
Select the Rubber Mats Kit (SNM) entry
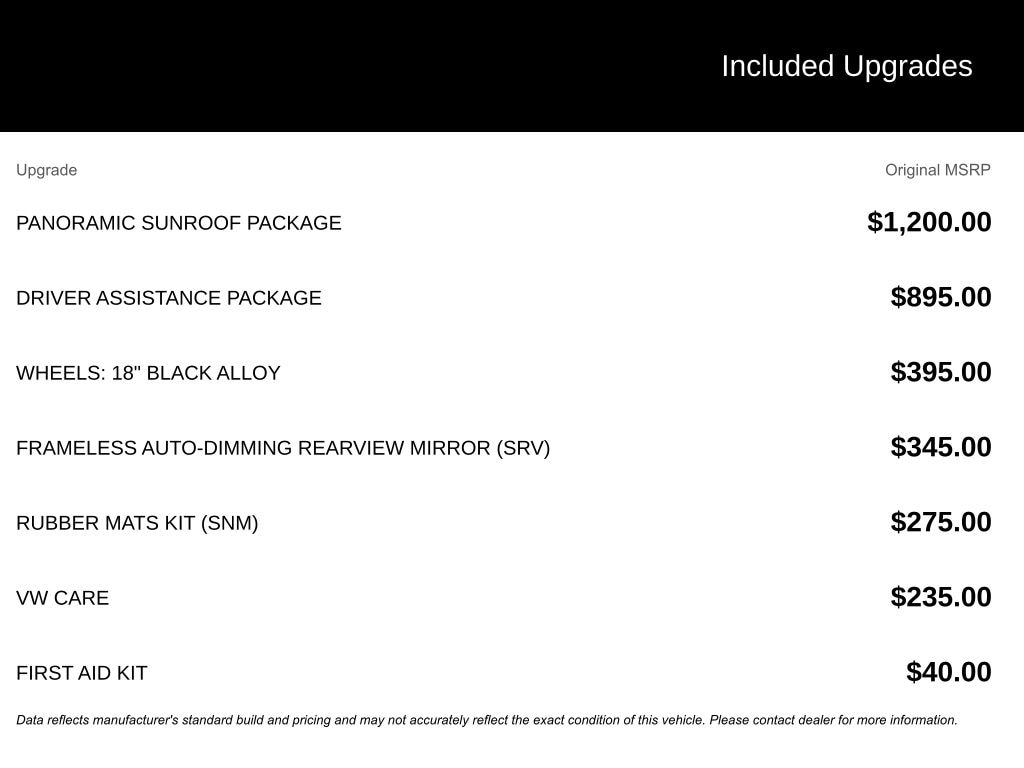137,523
